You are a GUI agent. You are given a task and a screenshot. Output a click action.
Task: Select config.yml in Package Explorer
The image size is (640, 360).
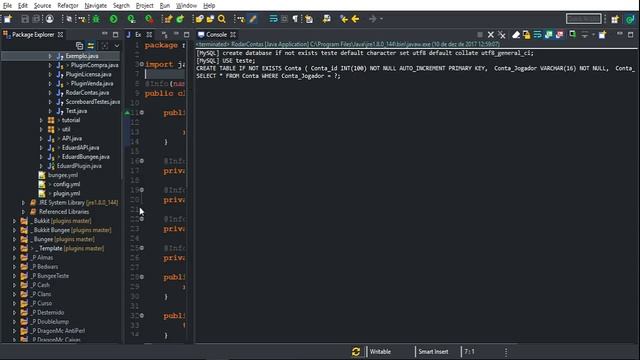click(x=66, y=184)
